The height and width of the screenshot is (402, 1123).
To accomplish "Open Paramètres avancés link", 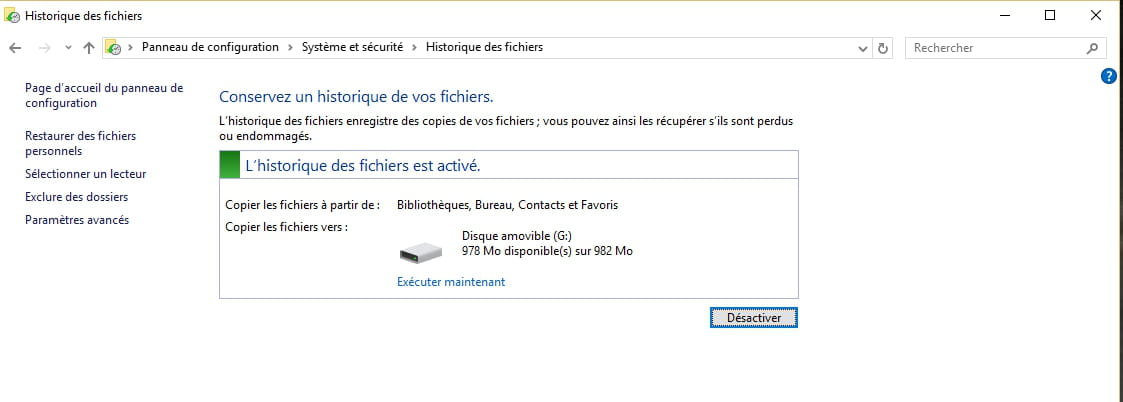I will coord(77,220).
